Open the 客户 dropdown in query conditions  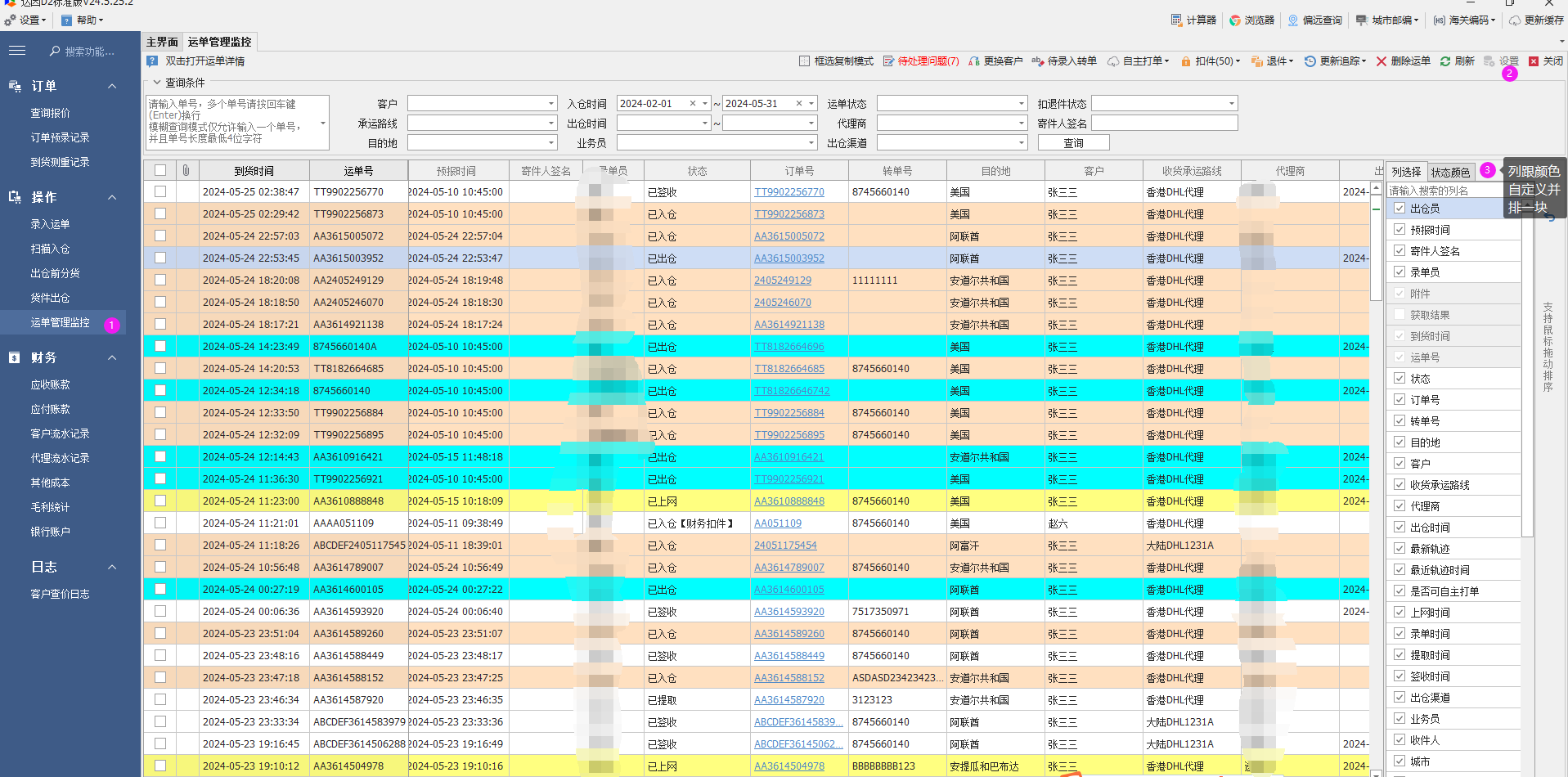coord(551,104)
